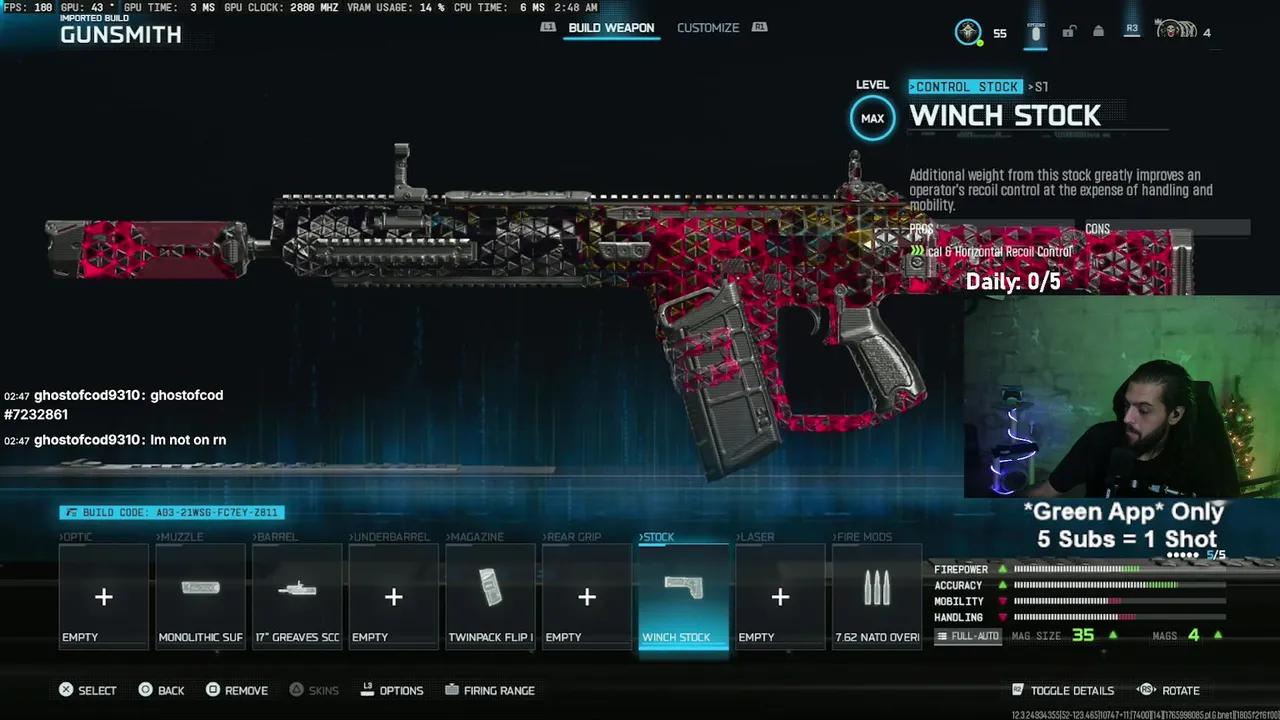Click the Control Stock category tag
The image size is (1280, 720).
click(965, 87)
